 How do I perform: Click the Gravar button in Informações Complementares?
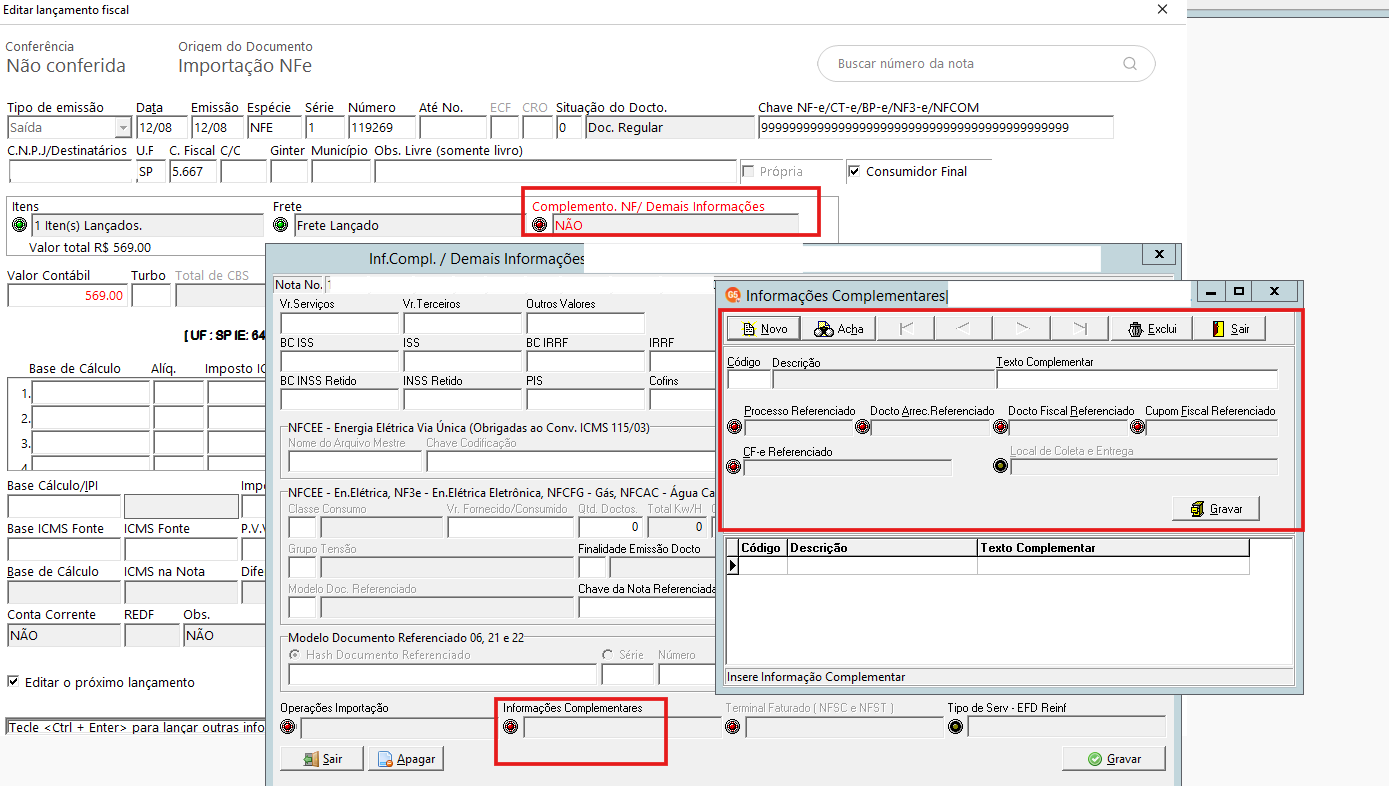[x=1216, y=508]
